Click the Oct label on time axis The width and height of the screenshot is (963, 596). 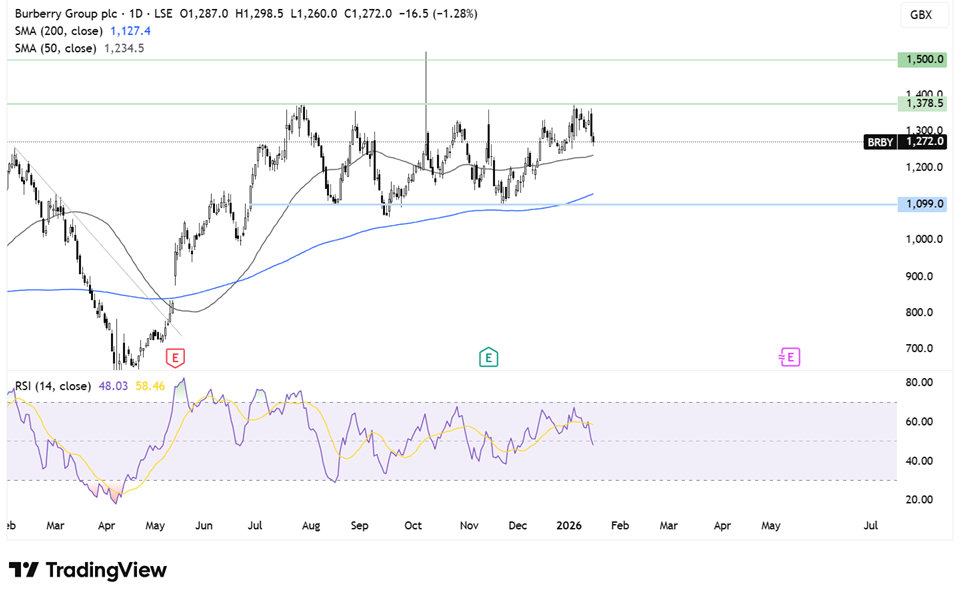(x=413, y=525)
